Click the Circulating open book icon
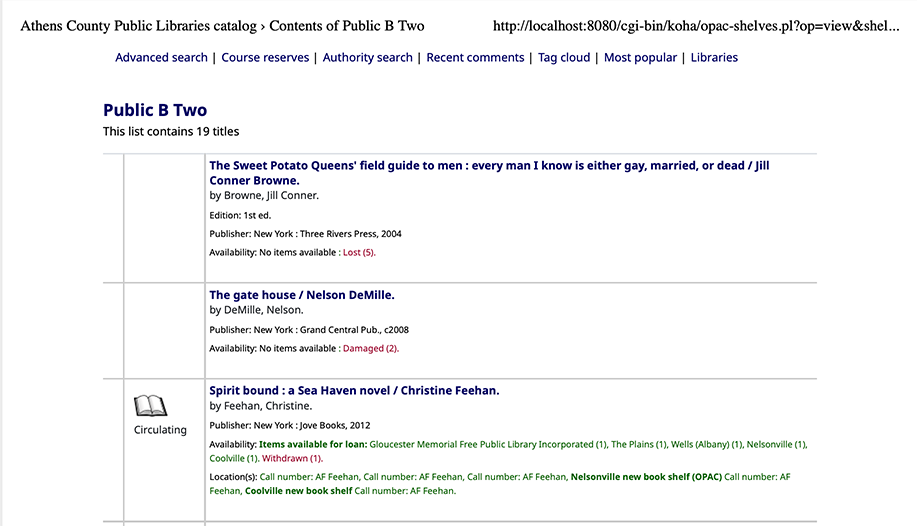The image size is (917, 526). (x=150, y=405)
